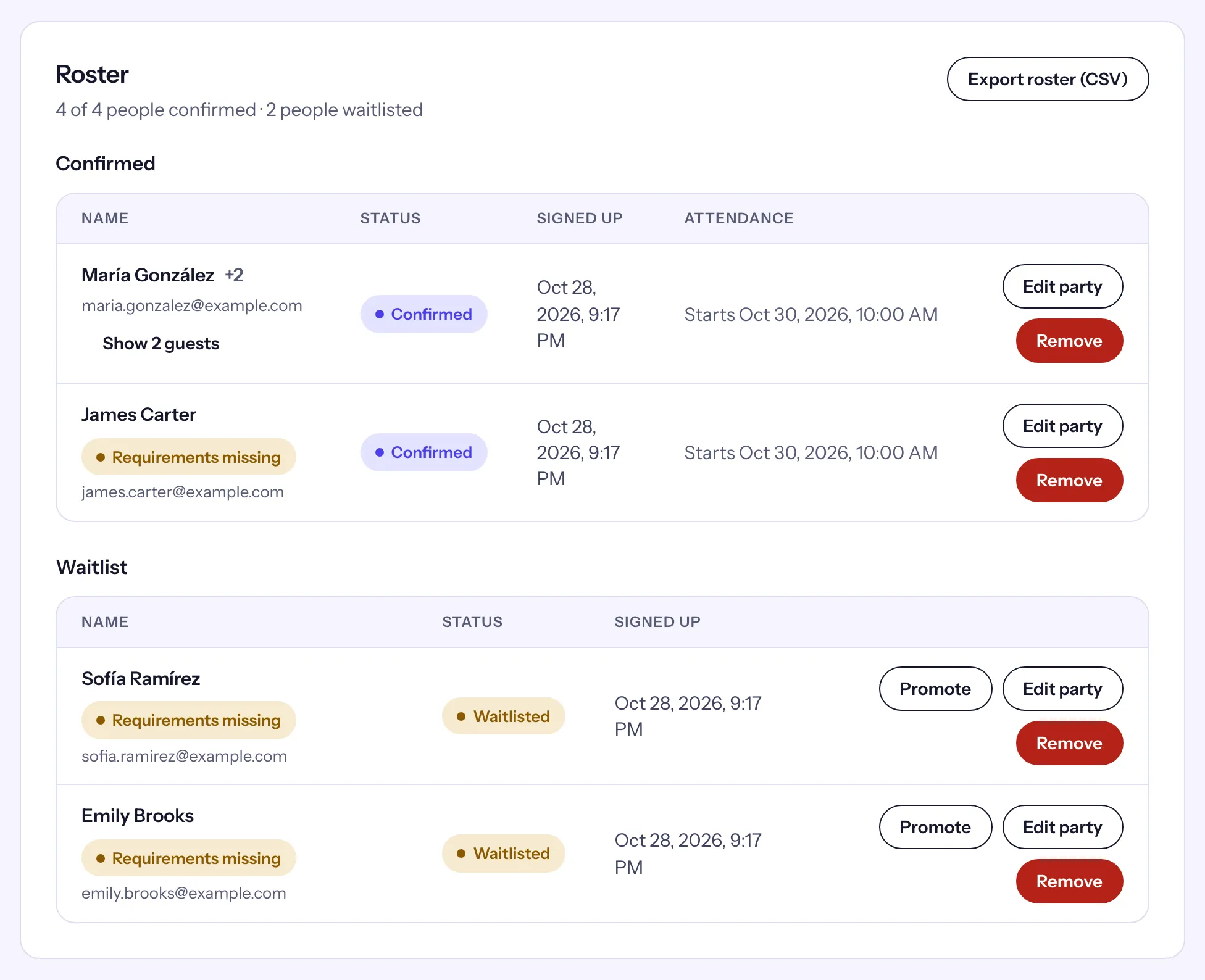Click the Confirmed status badge for María González
The height and width of the screenshot is (980, 1205).
point(424,314)
